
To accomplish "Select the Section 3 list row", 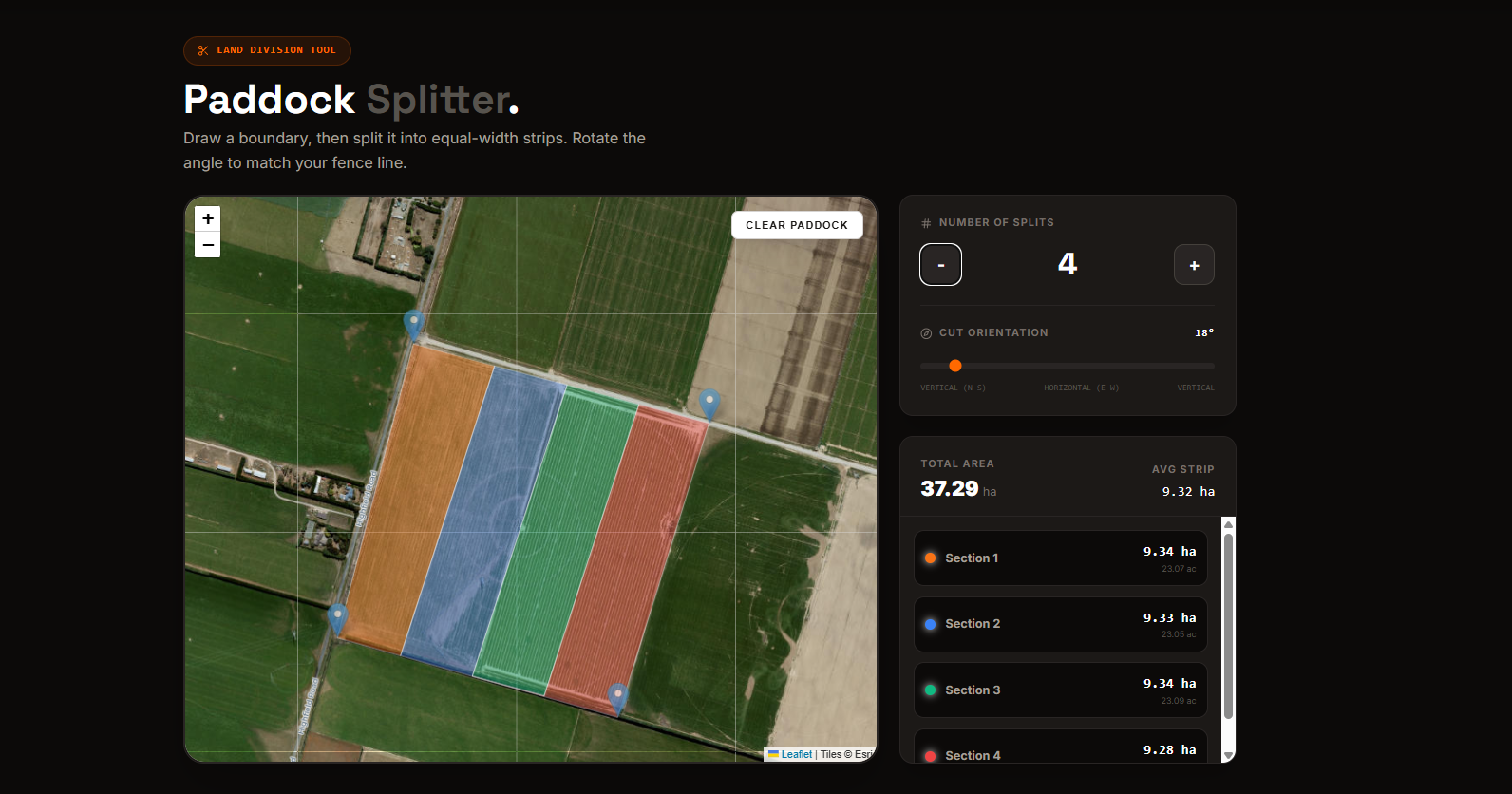I will coord(1060,690).
